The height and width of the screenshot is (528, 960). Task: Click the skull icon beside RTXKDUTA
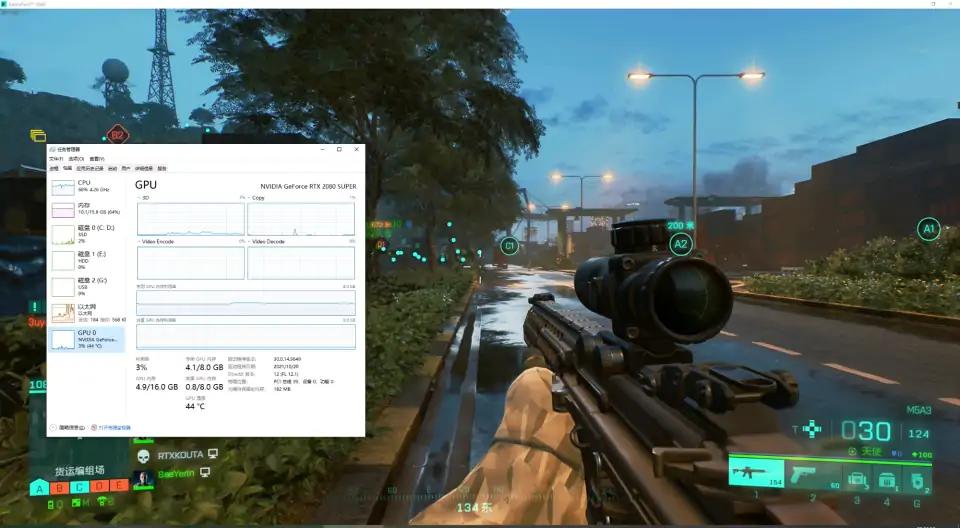tap(143, 455)
